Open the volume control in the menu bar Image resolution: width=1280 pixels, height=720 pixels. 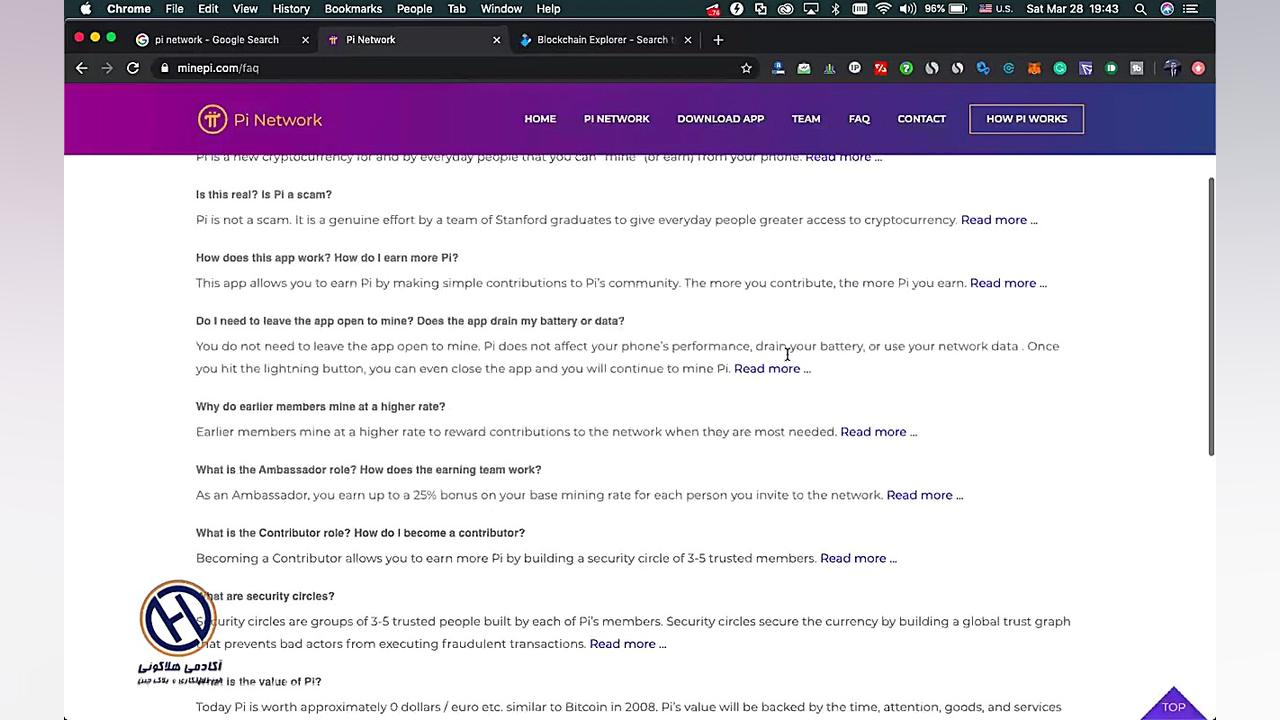tap(907, 9)
